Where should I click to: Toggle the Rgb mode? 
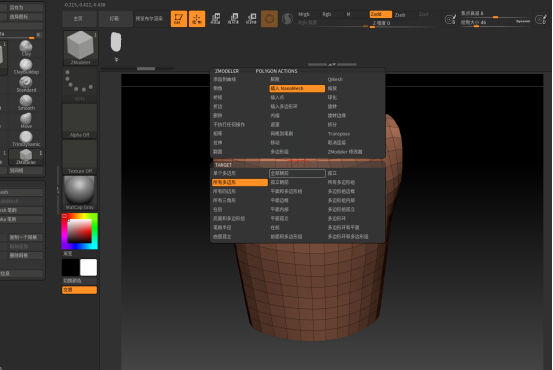pyautogui.click(x=327, y=14)
